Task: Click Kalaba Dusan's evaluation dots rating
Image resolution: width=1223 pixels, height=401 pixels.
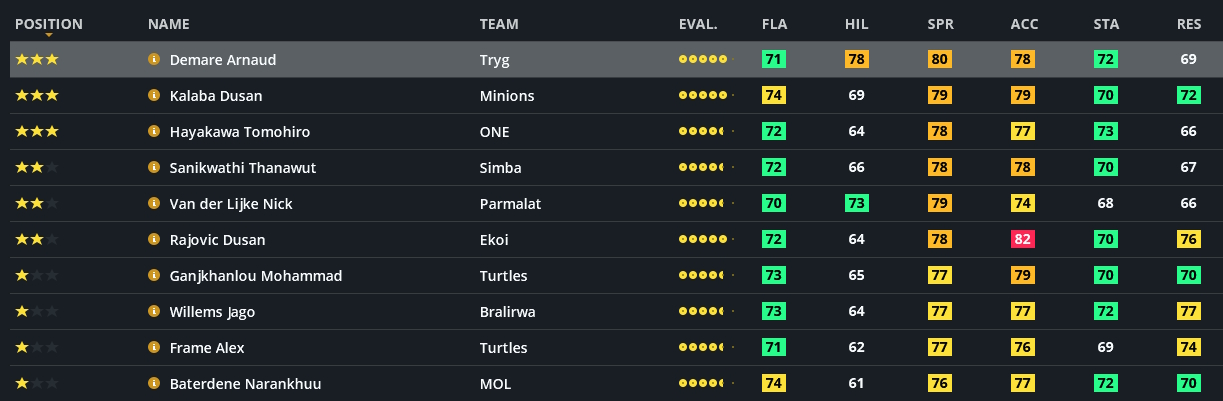Action: (704, 96)
